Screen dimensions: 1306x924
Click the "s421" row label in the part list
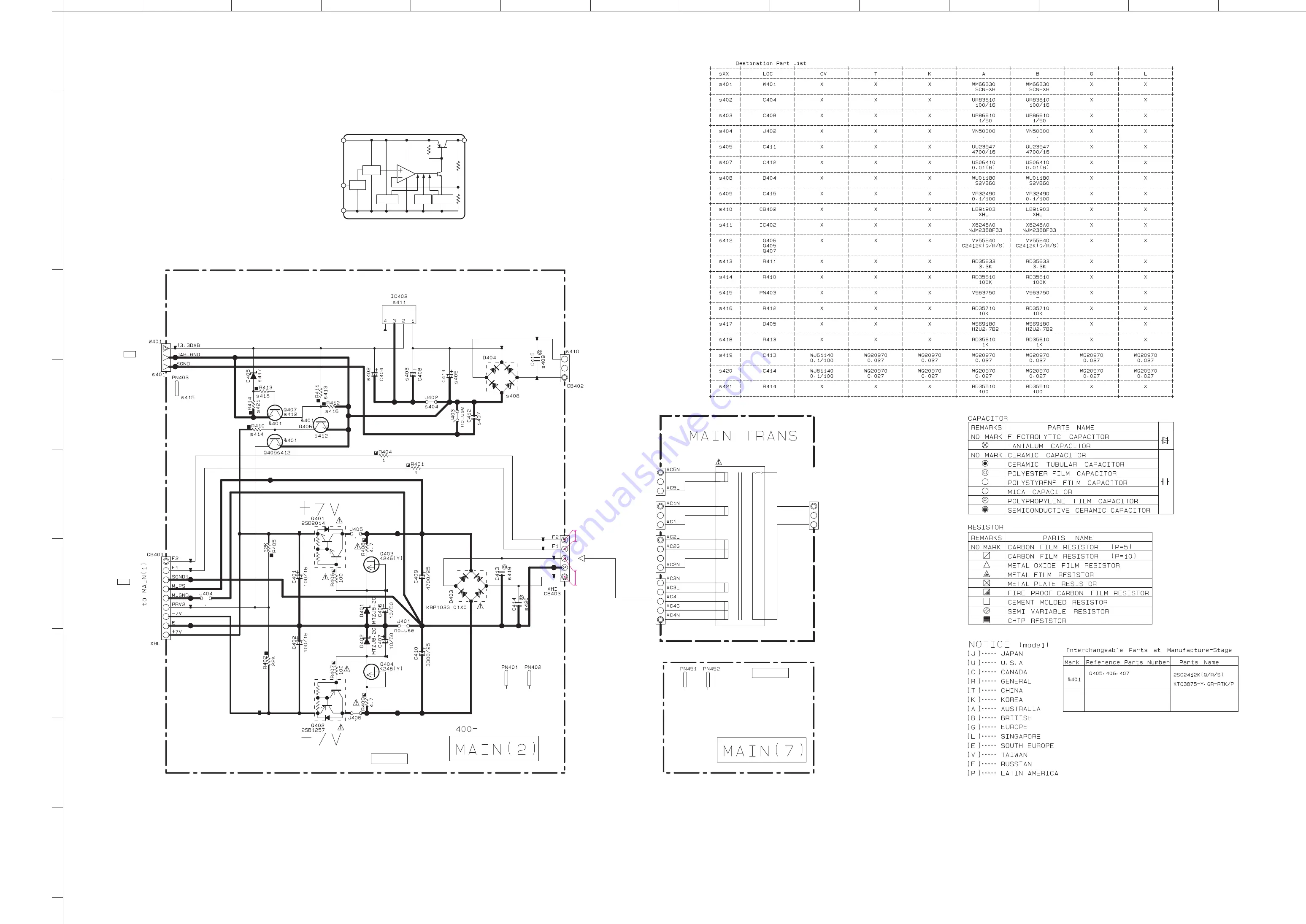(725, 386)
